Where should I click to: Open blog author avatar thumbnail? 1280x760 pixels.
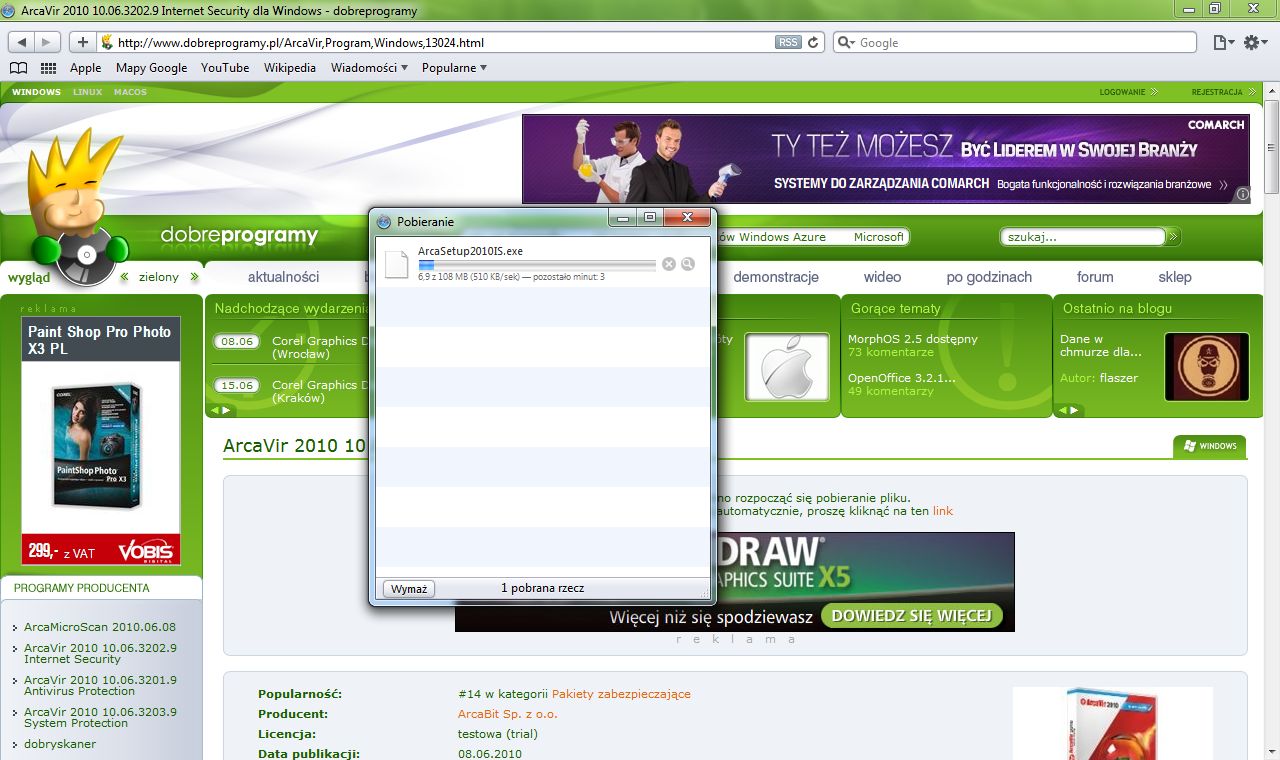click(1207, 367)
